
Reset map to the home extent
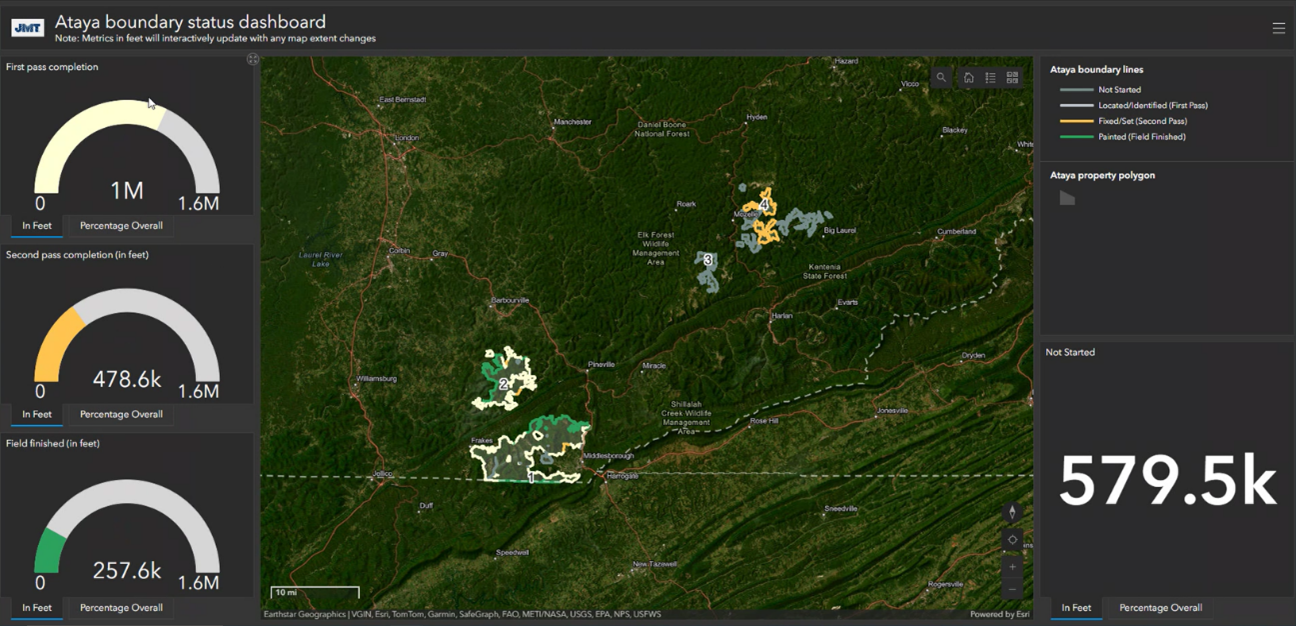coord(968,78)
